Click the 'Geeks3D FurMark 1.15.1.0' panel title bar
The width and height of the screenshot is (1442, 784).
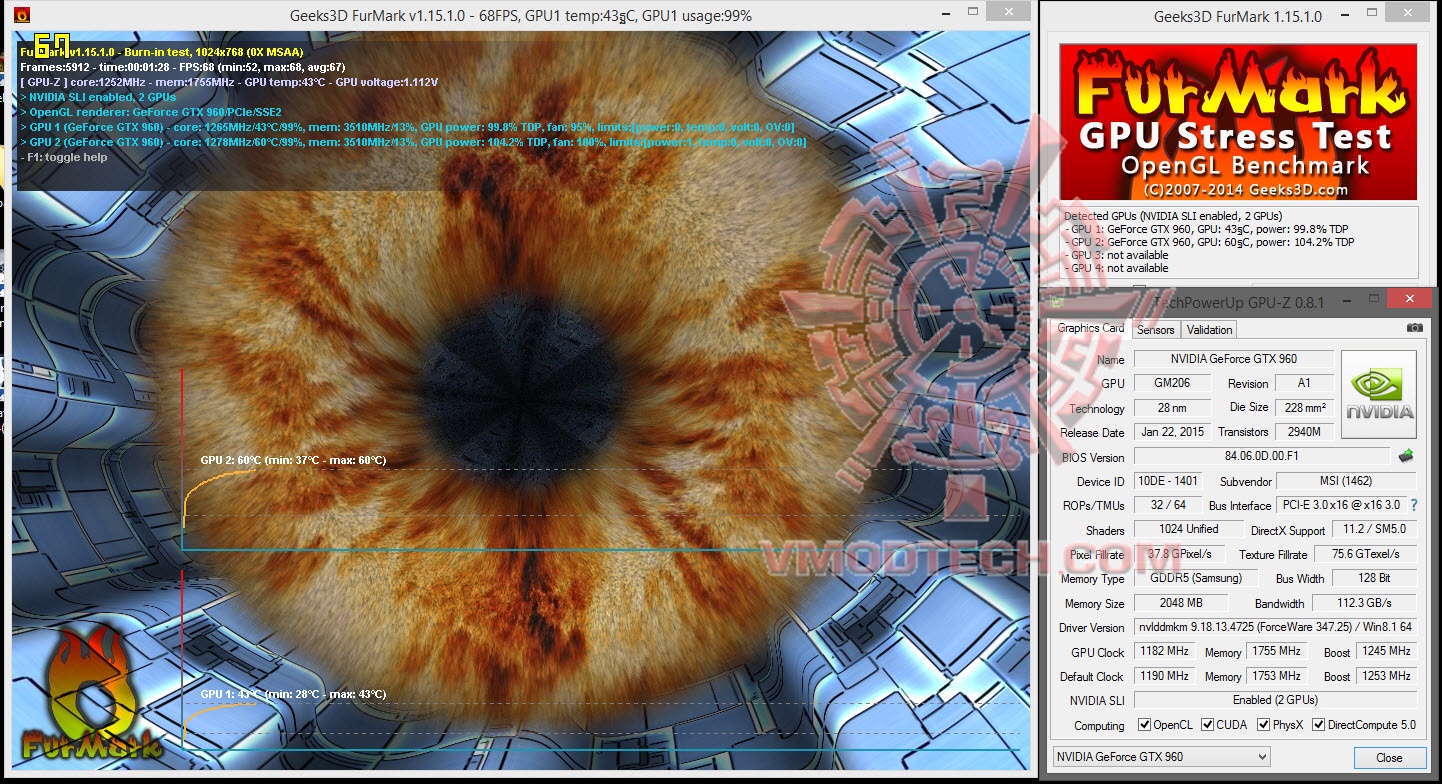pyautogui.click(x=1238, y=16)
